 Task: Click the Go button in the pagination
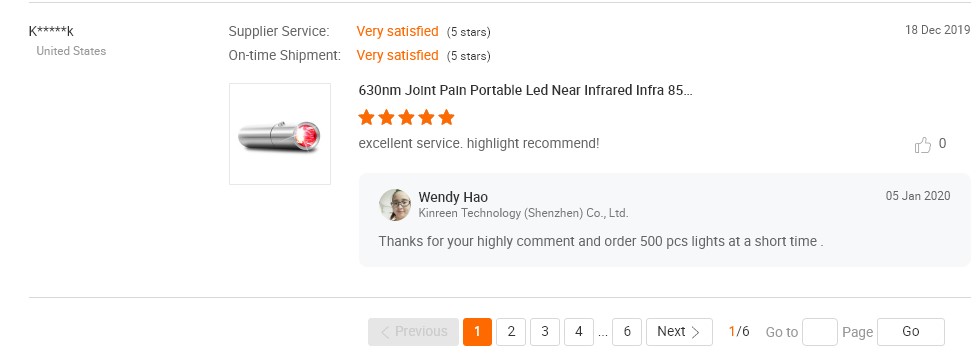[911, 332]
